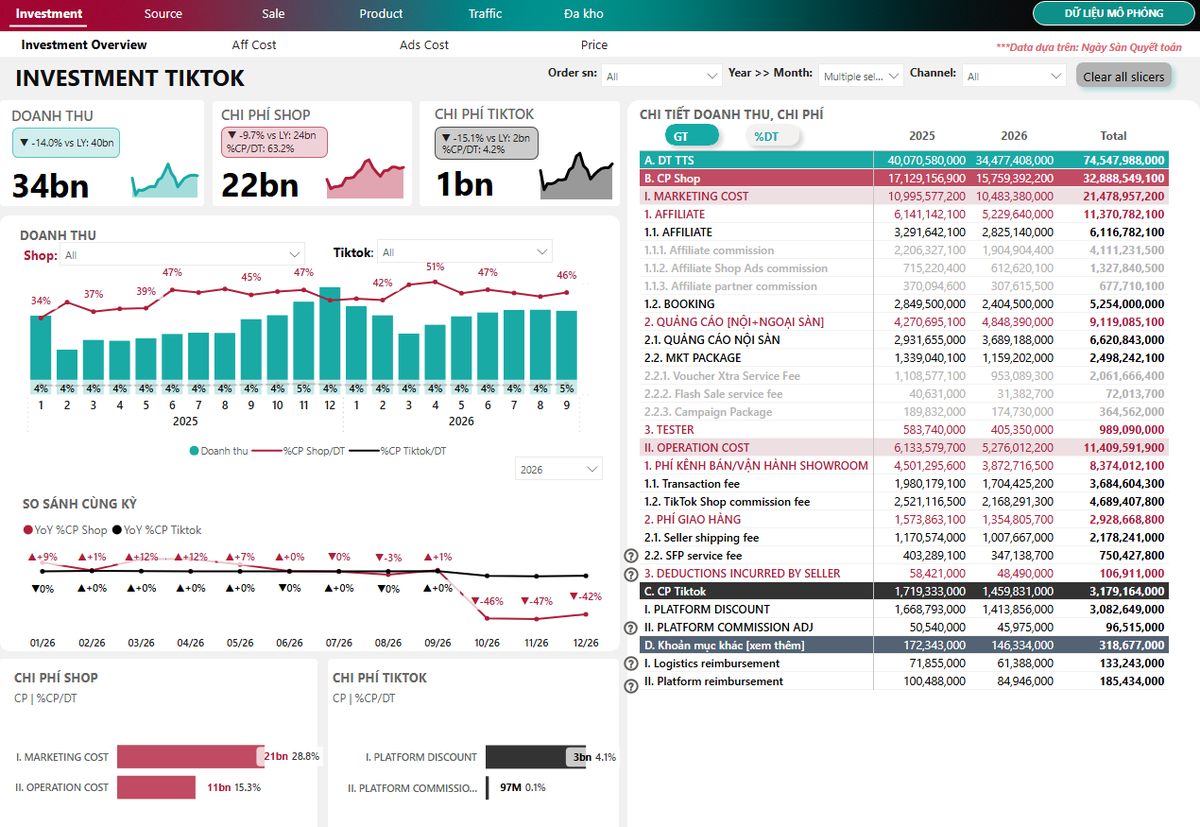Image resolution: width=1200 pixels, height=827 pixels.
Task: Select row I. MARKETING COST in table
Action: [x=903, y=196]
